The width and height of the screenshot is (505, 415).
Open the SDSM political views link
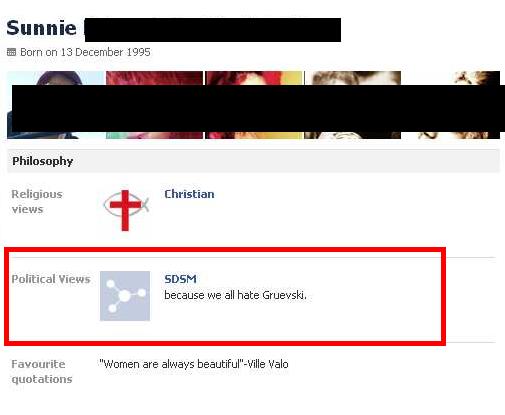click(x=180, y=279)
